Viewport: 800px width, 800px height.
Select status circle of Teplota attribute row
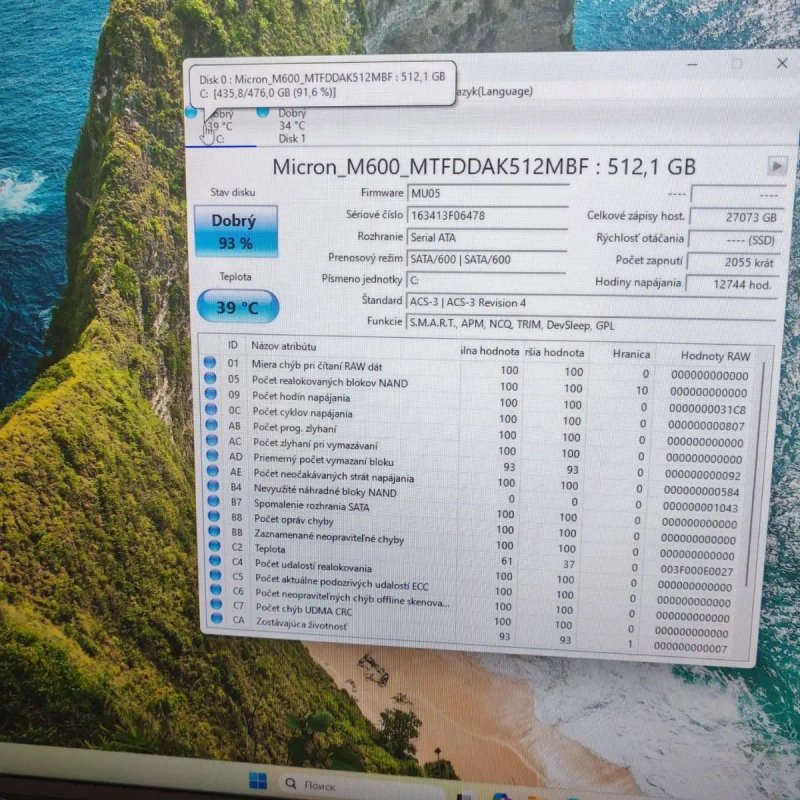point(215,546)
